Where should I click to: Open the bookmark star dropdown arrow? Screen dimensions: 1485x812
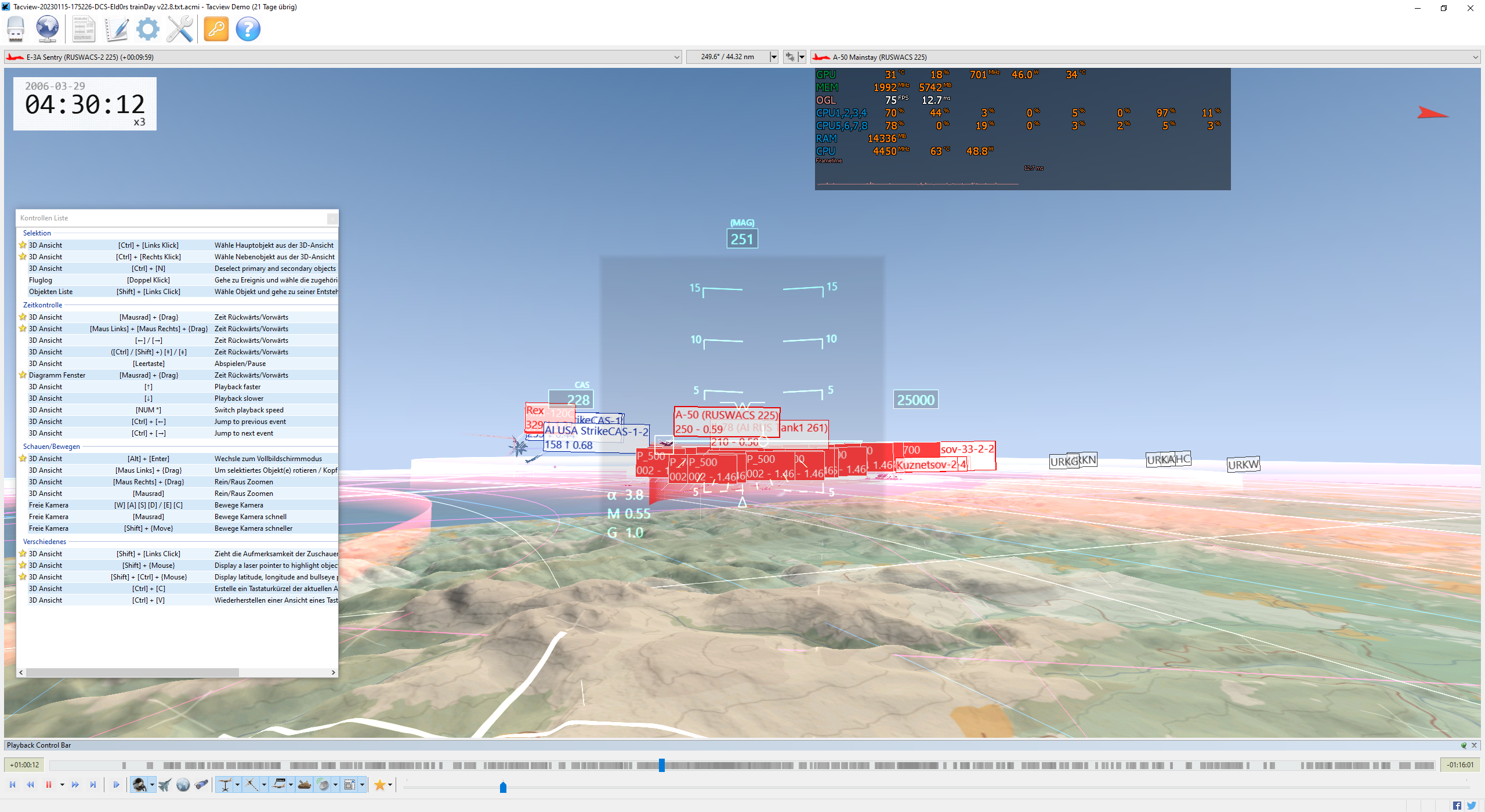(x=390, y=785)
